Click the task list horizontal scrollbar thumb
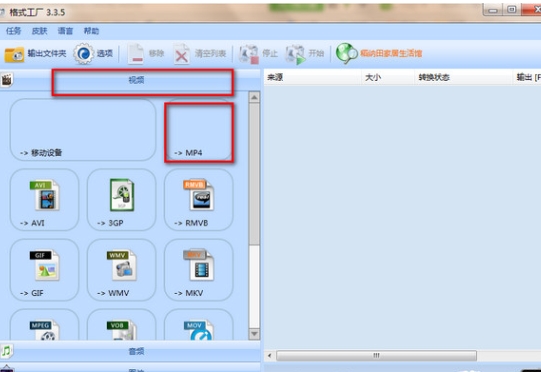This screenshot has width=541, height=372. [376, 355]
